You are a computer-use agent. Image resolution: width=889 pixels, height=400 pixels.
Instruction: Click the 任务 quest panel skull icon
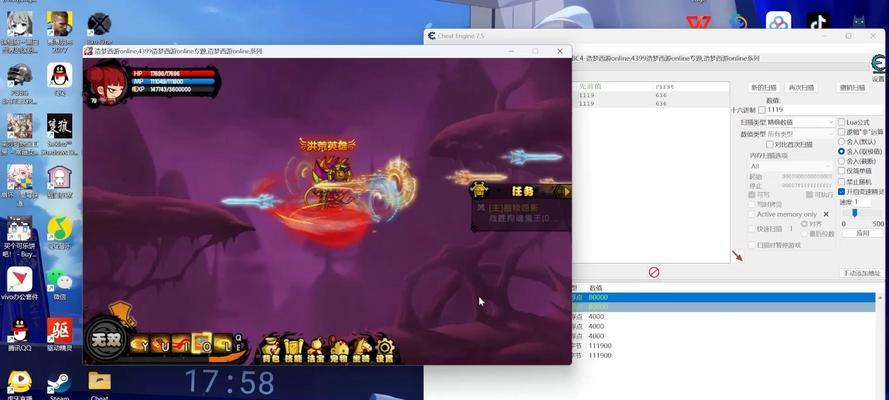(480, 189)
